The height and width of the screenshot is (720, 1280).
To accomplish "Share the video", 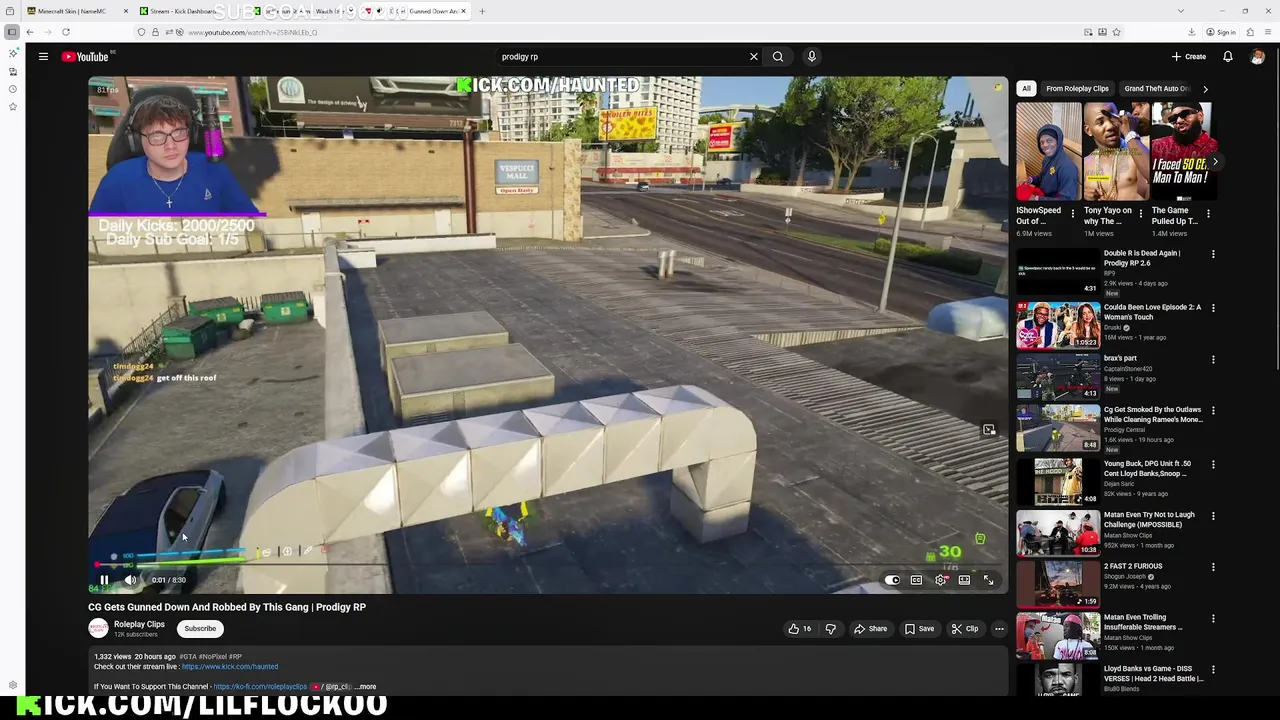I will (870, 629).
